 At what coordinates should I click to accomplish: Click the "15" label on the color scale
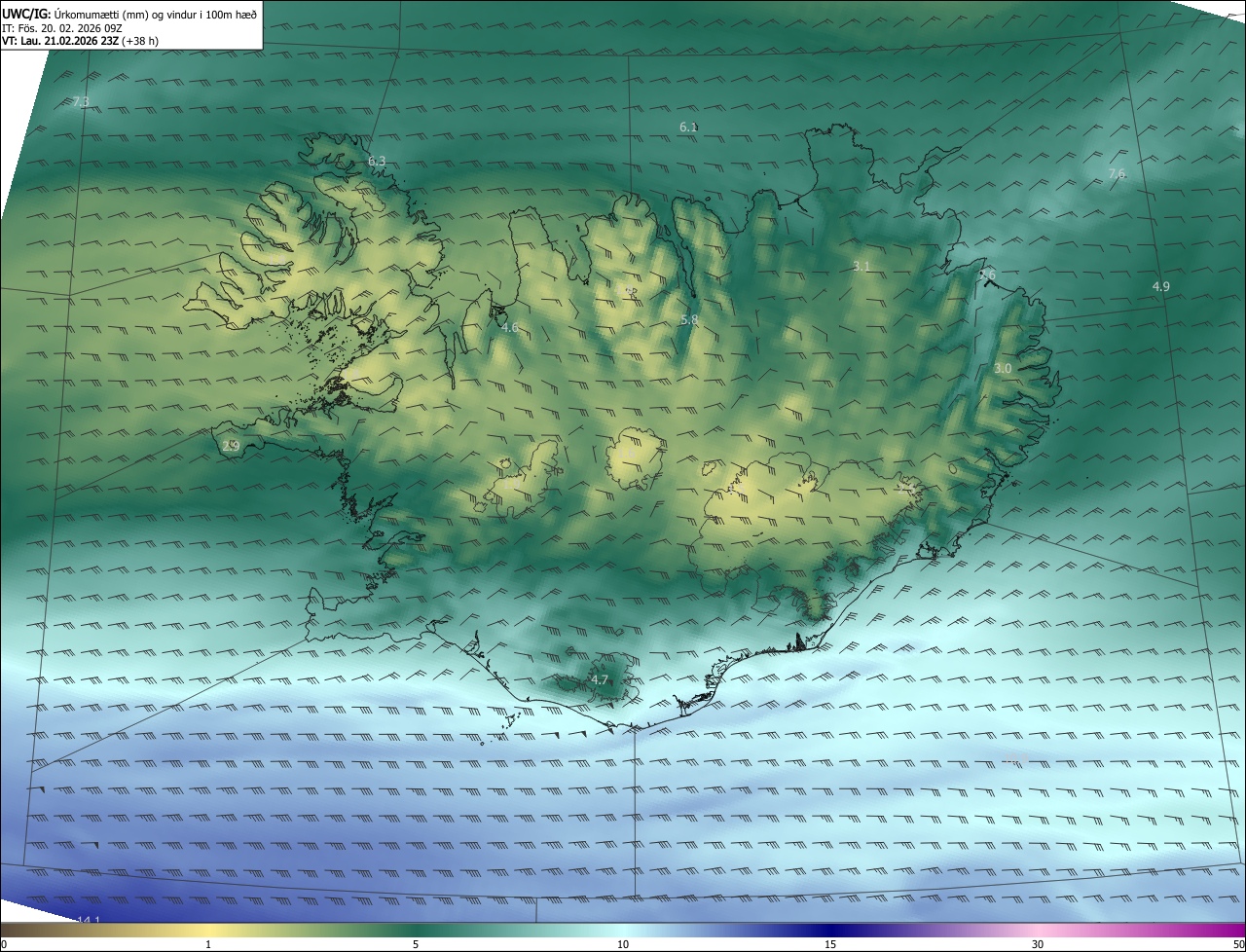click(x=830, y=944)
